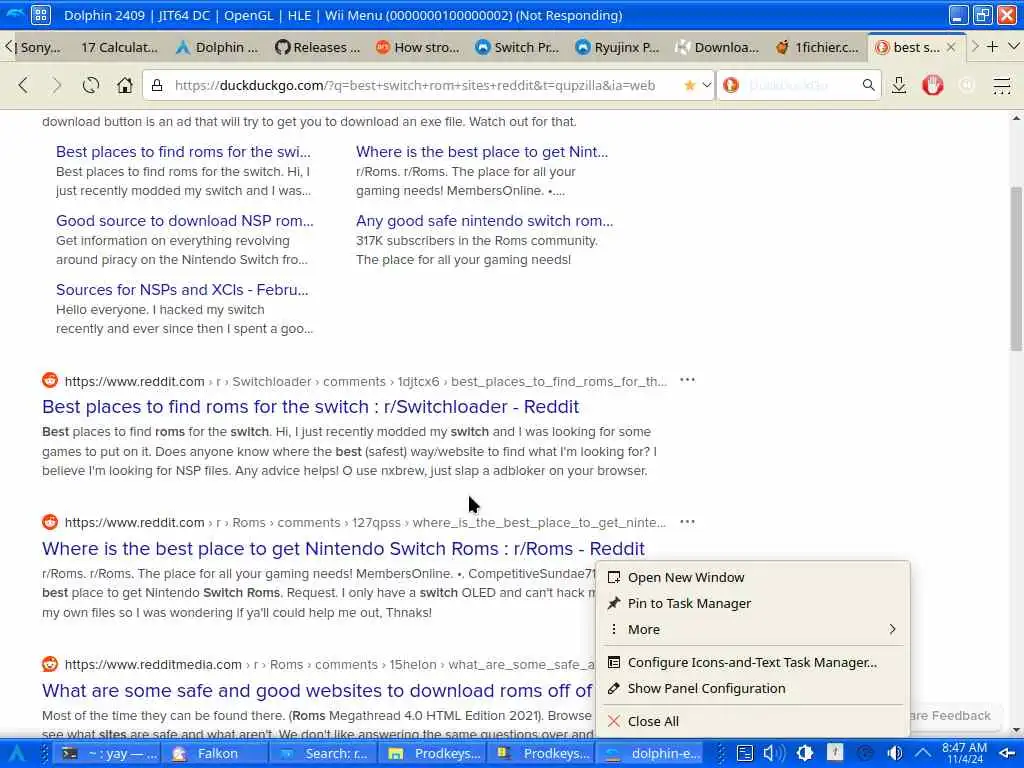Switch to the 'Search: r...' taskbar entry

click(x=323, y=754)
